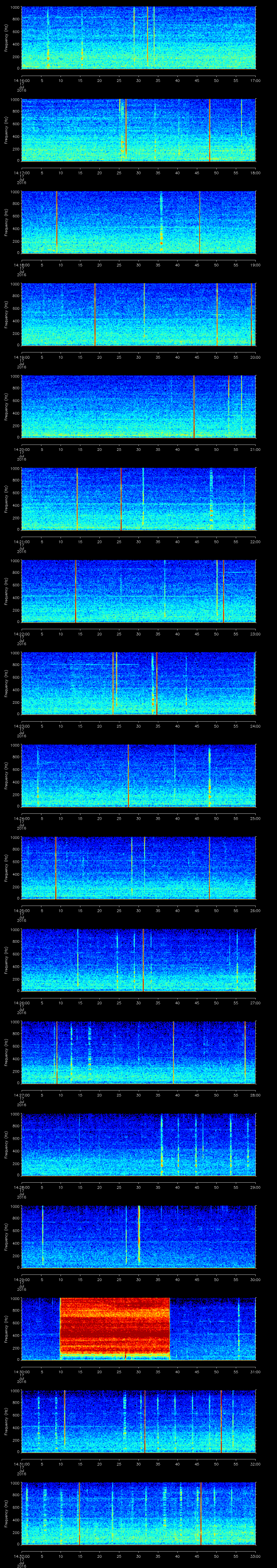Click the 14:25:00 time axis label
The width and height of the screenshot is (277, 1568).
coord(22,910)
